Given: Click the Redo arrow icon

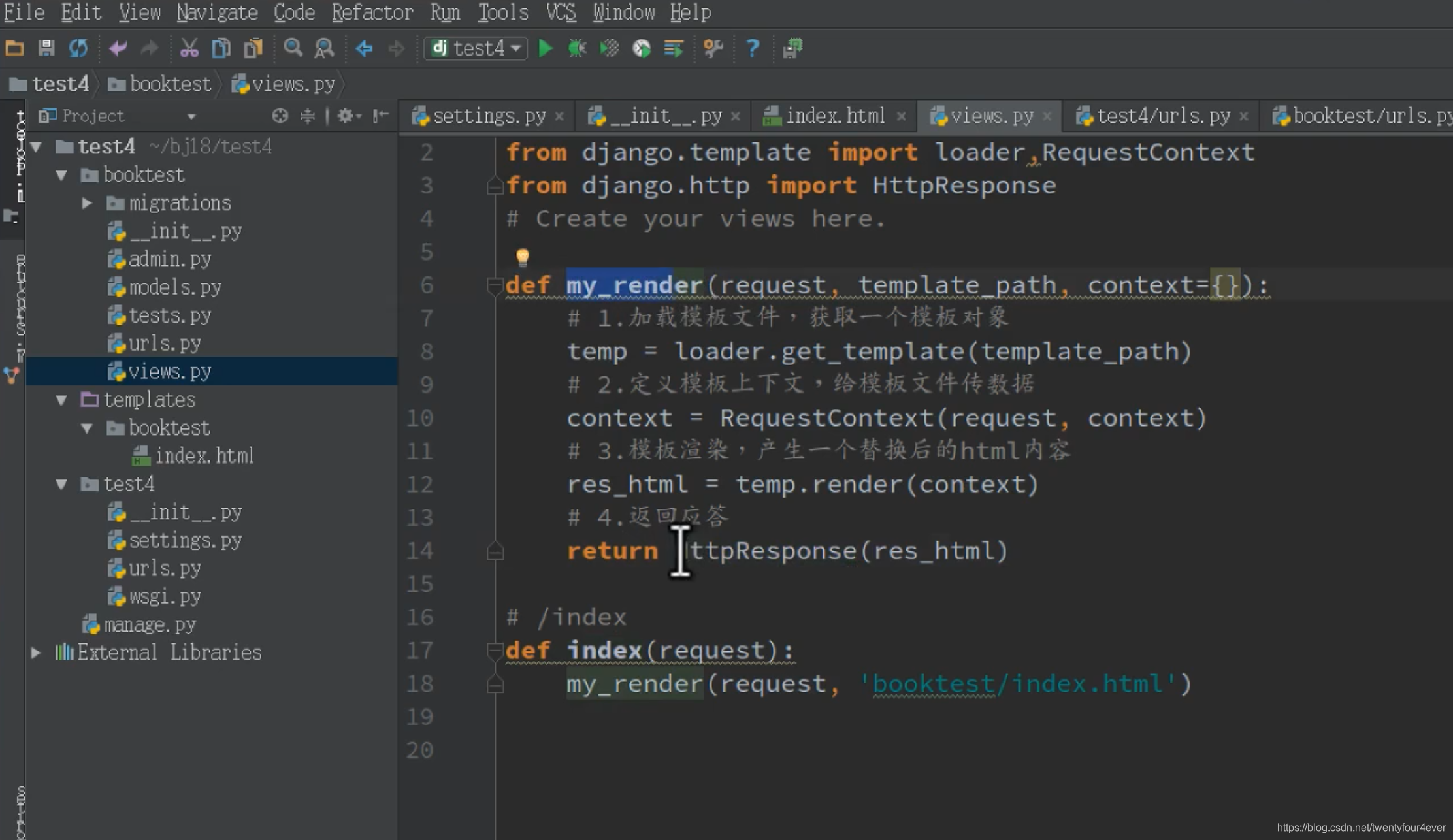Looking at the screenshot, I should coord(150,48).
